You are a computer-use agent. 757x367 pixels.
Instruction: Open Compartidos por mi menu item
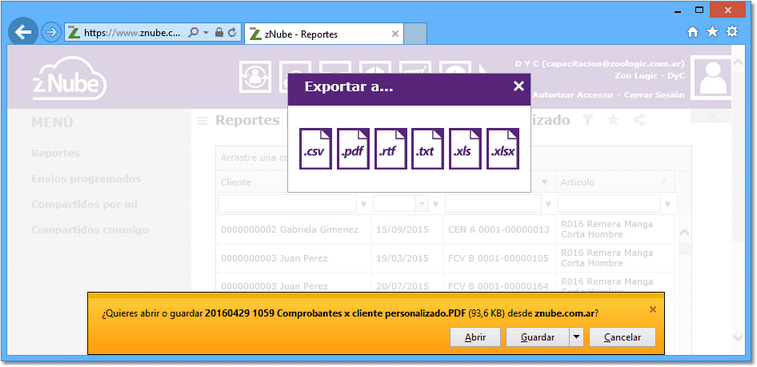84,204
